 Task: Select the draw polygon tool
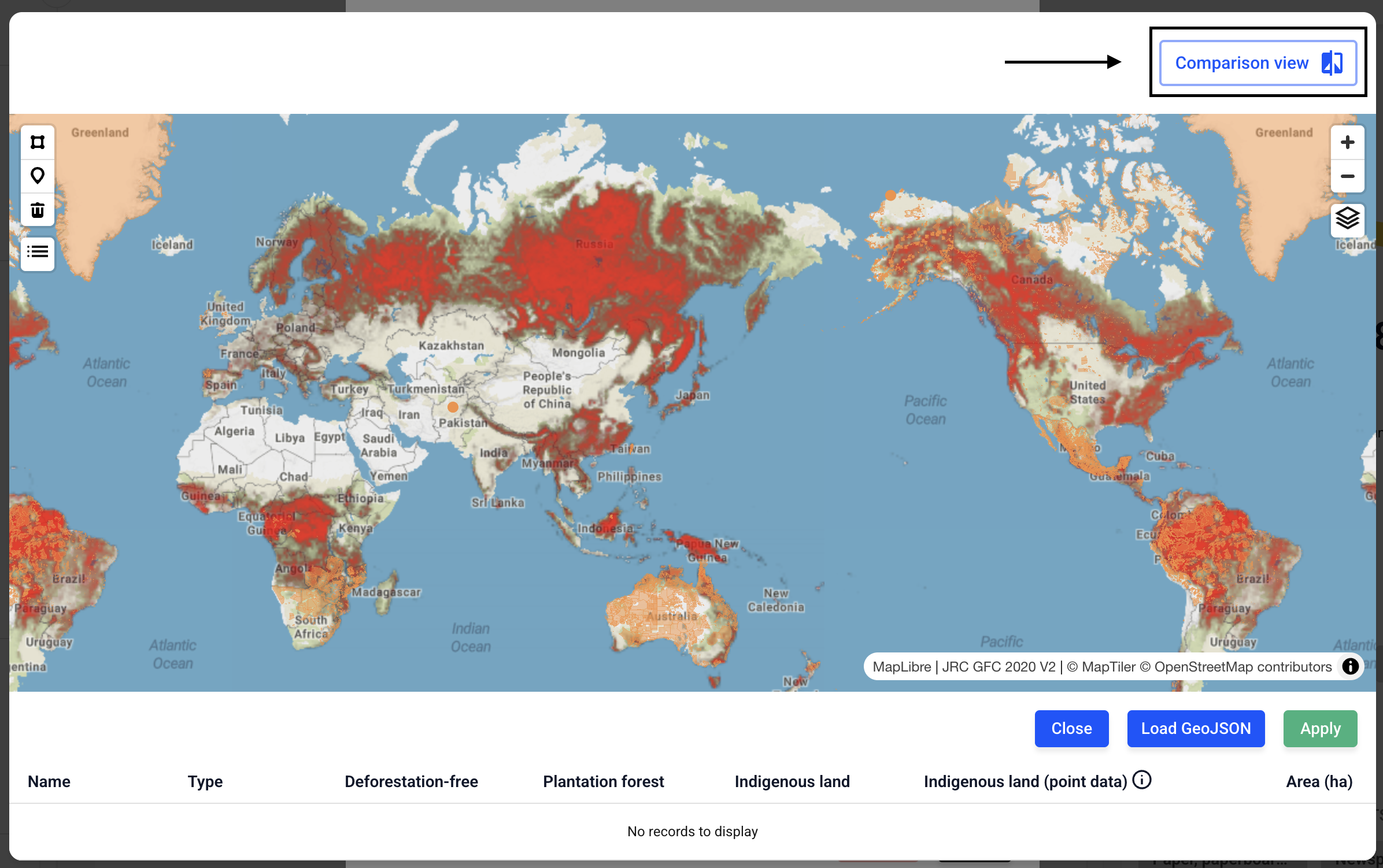click(x=38, y=142)
